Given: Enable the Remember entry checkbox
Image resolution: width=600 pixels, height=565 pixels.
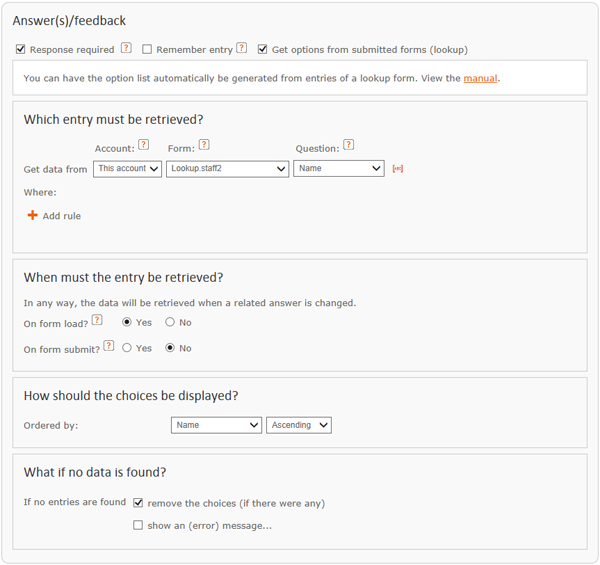Looking at the screenshot, I should tap(147, 49).
